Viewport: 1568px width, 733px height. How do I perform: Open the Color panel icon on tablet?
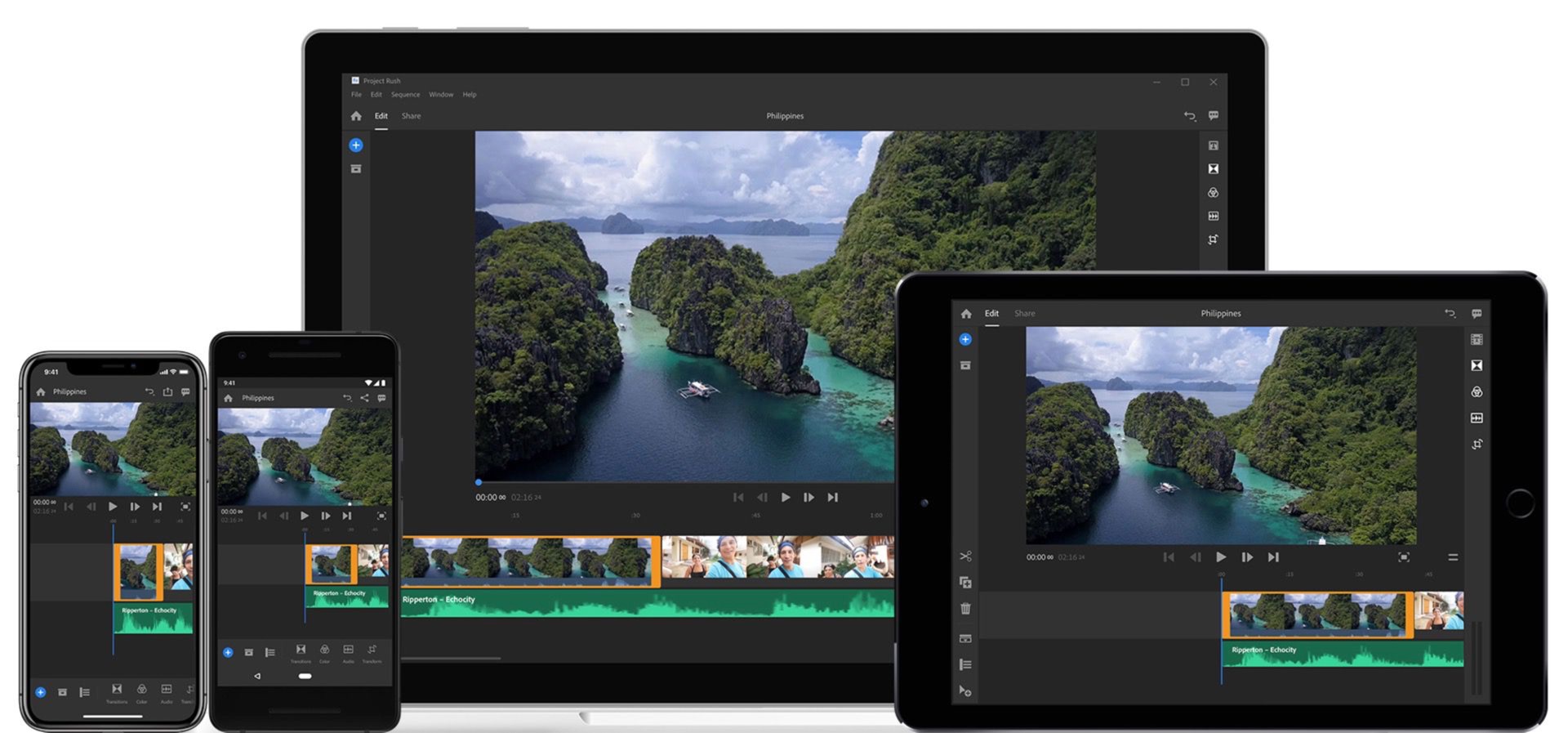(x=1477, y=392)
